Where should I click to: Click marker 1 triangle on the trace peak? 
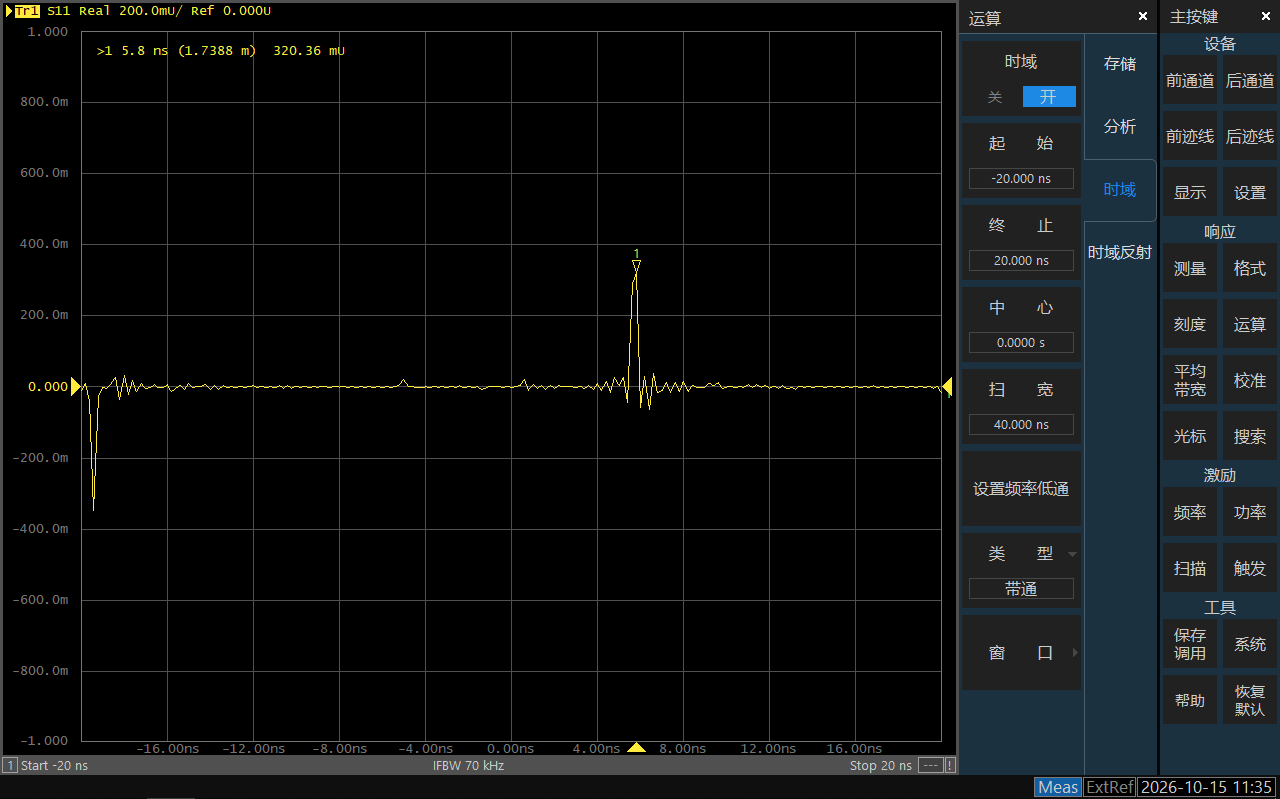pyautogui.click(x=636, y=265)
